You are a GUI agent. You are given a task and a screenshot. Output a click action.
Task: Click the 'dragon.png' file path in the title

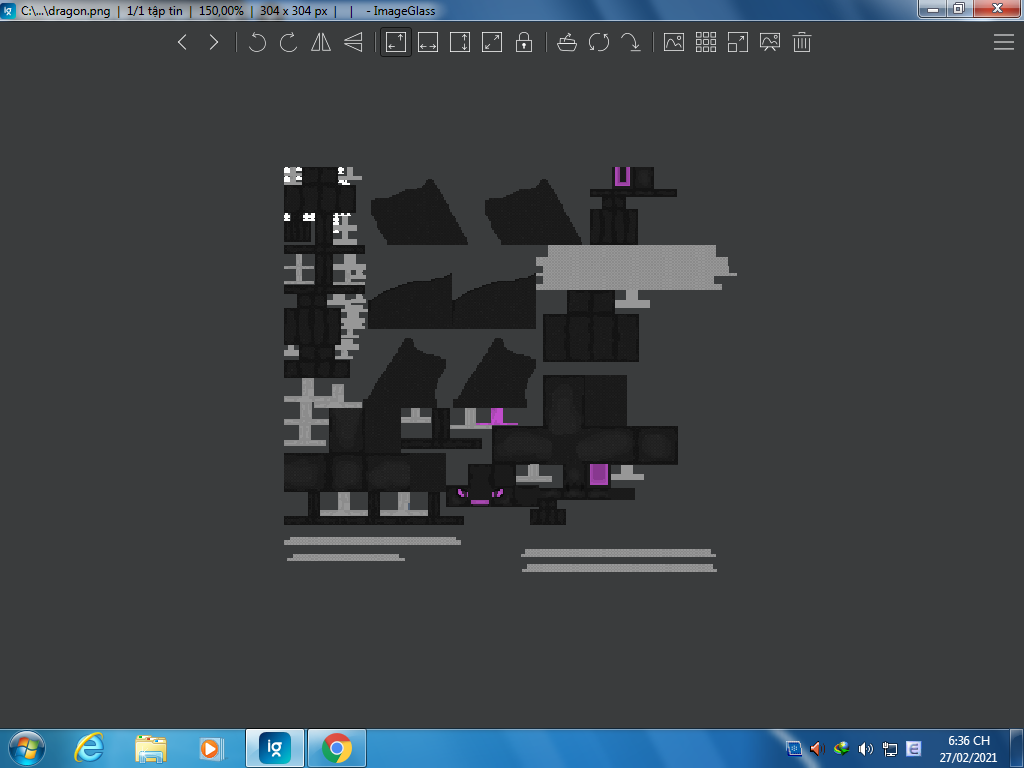click(65, 10)
